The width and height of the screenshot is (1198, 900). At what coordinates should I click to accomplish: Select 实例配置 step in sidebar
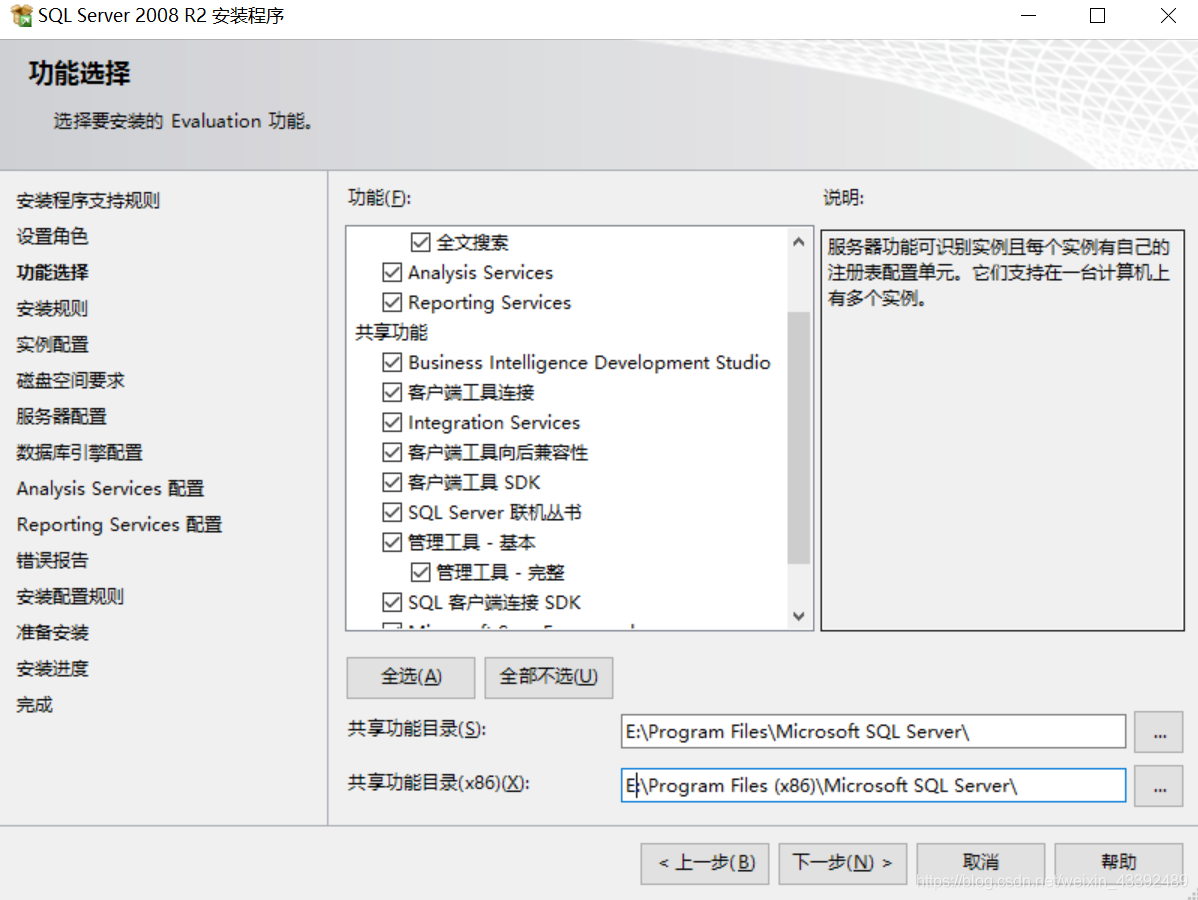(x=52, y=345)
